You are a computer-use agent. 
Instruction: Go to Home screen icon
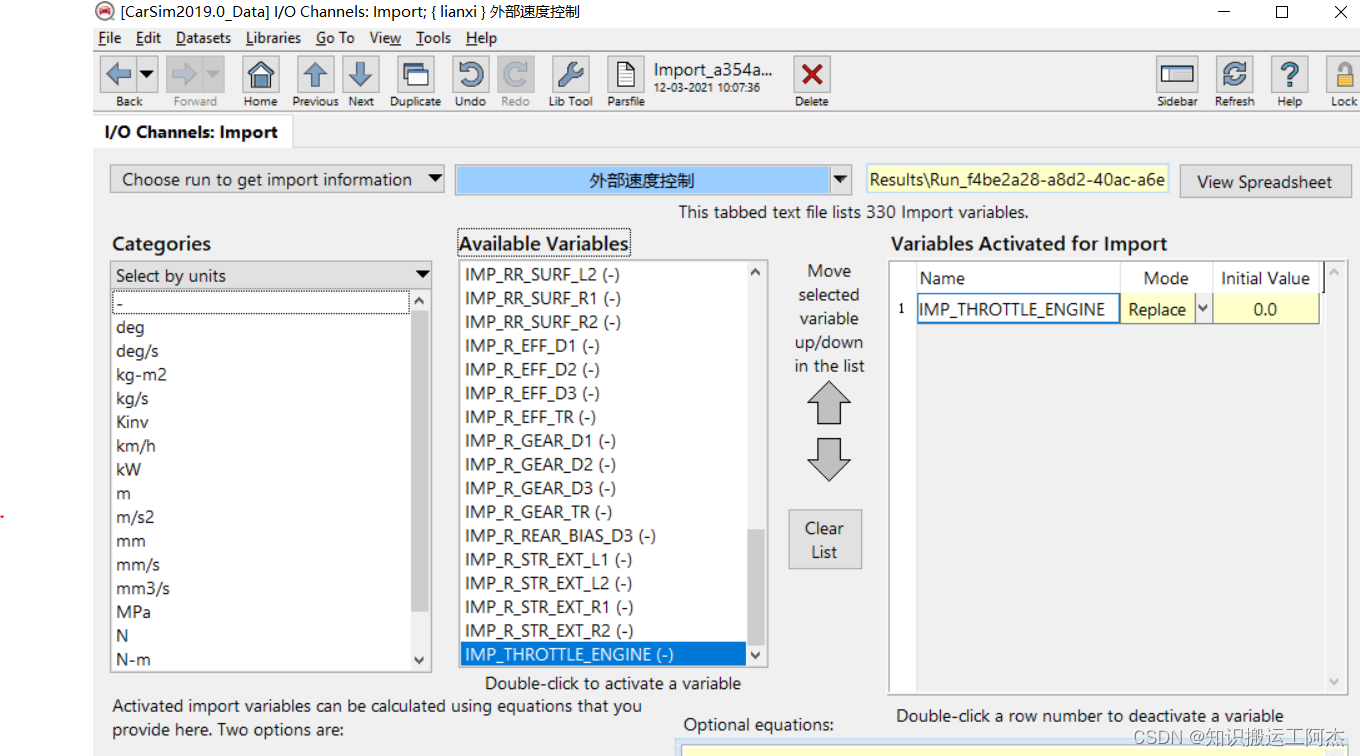point(260,74)
